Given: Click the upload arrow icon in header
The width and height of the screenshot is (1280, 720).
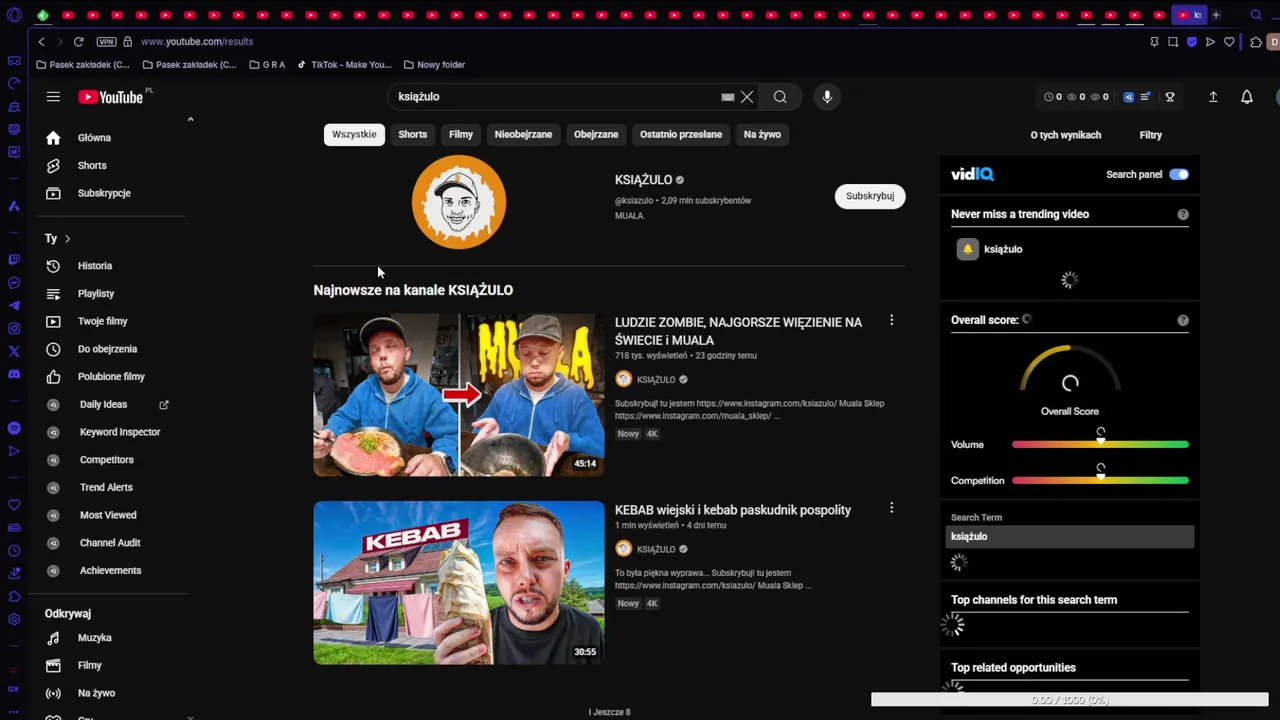Looking at the screenshot, I should [1213, 97].
